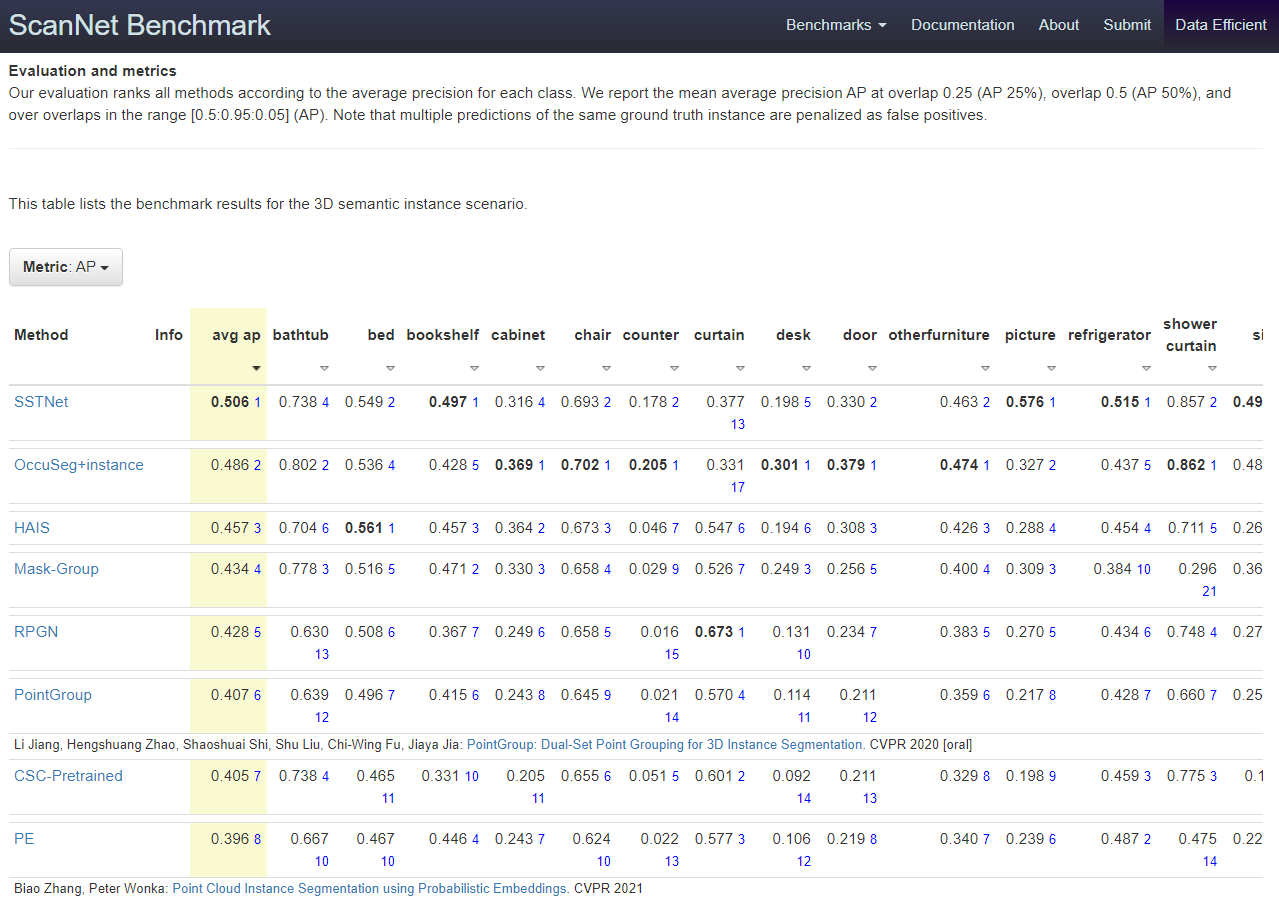The image size is (1279, 899).
Task: Open the HAIS method link
Action: 31,528
